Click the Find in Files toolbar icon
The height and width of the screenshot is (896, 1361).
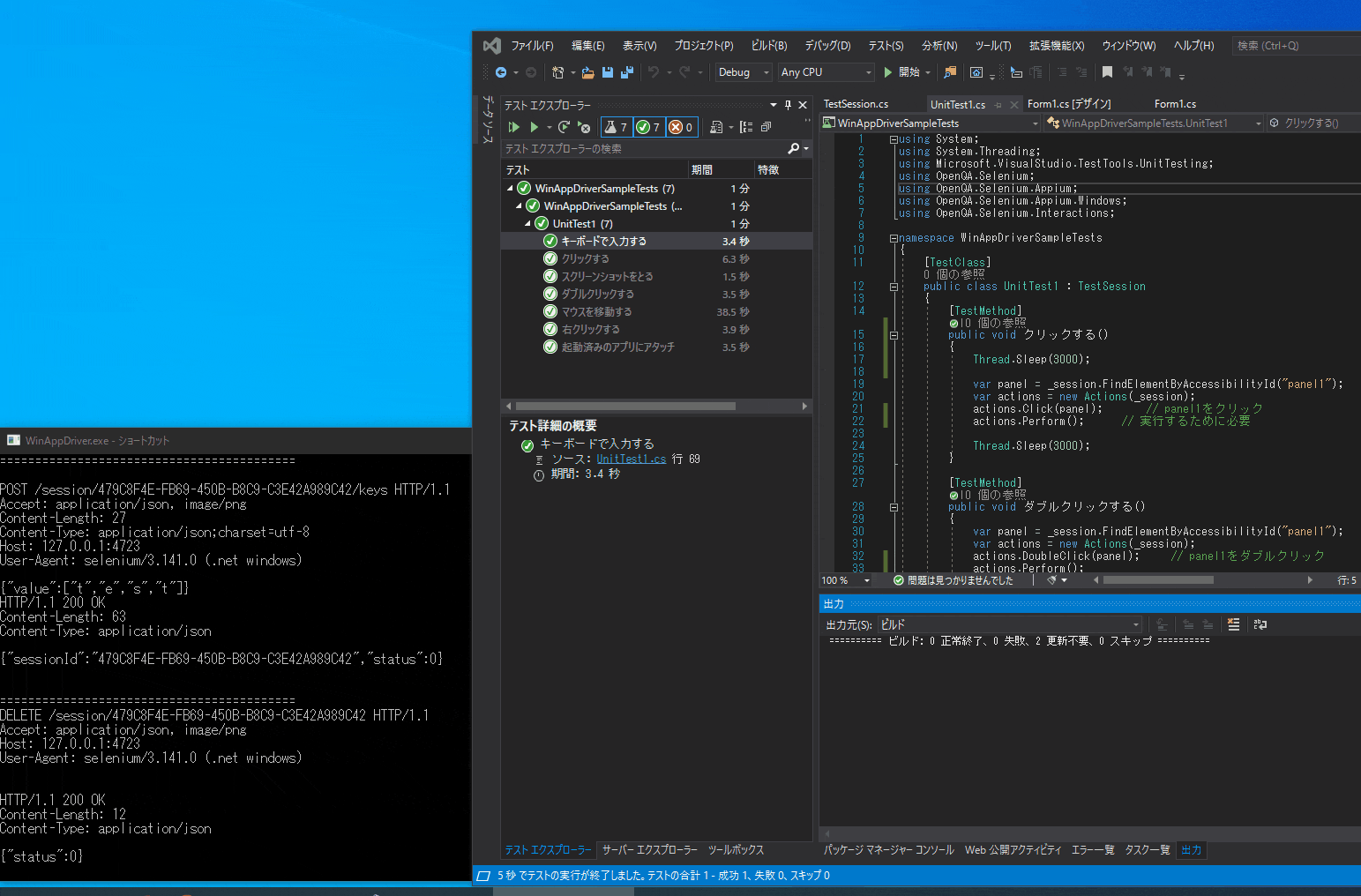(x=950, y=72)
